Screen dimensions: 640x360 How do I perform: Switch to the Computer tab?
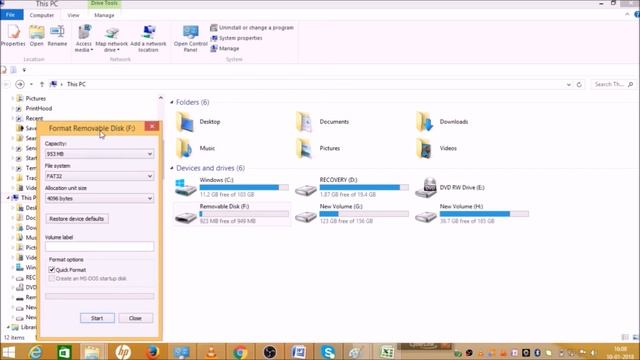(x=42, y=15)
